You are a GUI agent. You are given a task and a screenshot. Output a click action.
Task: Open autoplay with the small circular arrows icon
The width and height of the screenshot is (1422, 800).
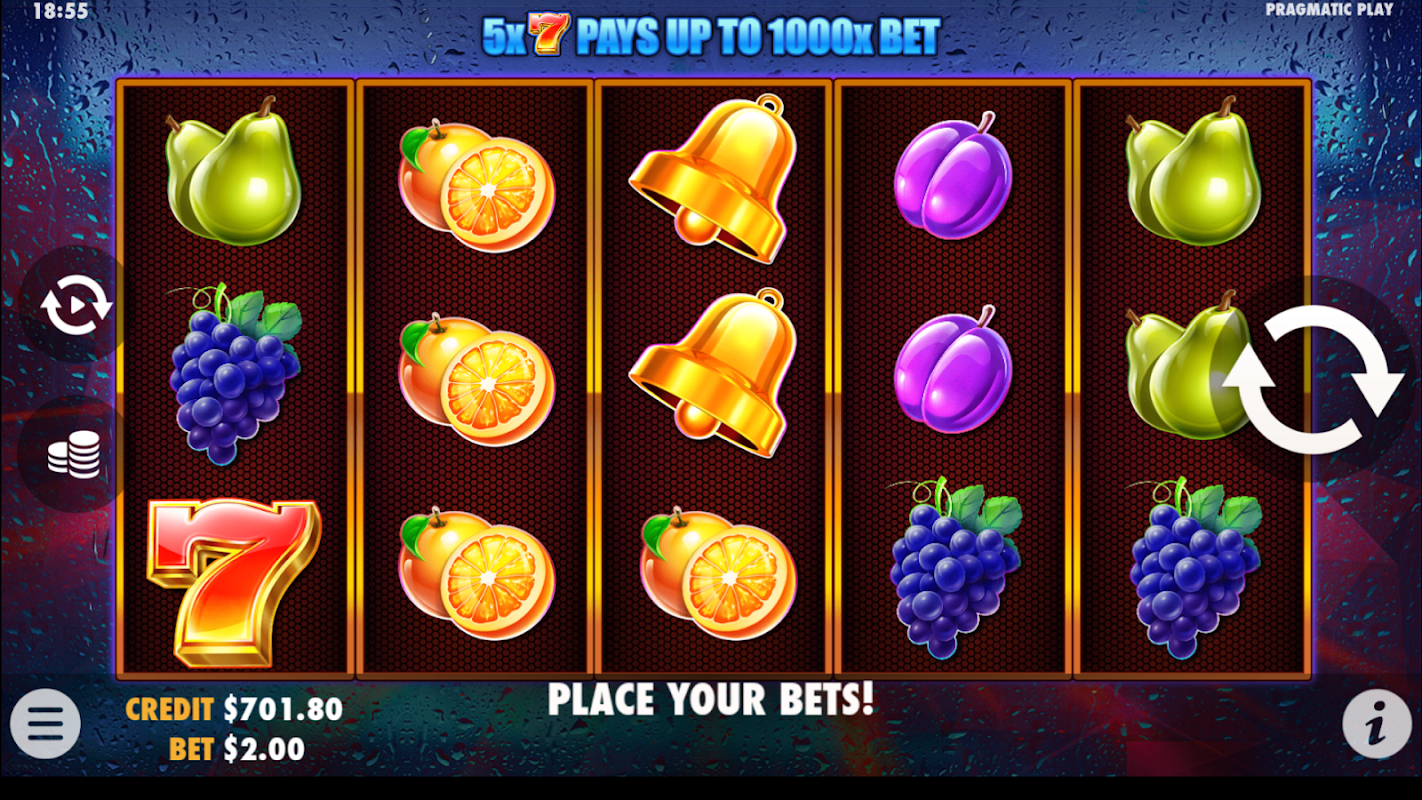(x=76, y=305)
